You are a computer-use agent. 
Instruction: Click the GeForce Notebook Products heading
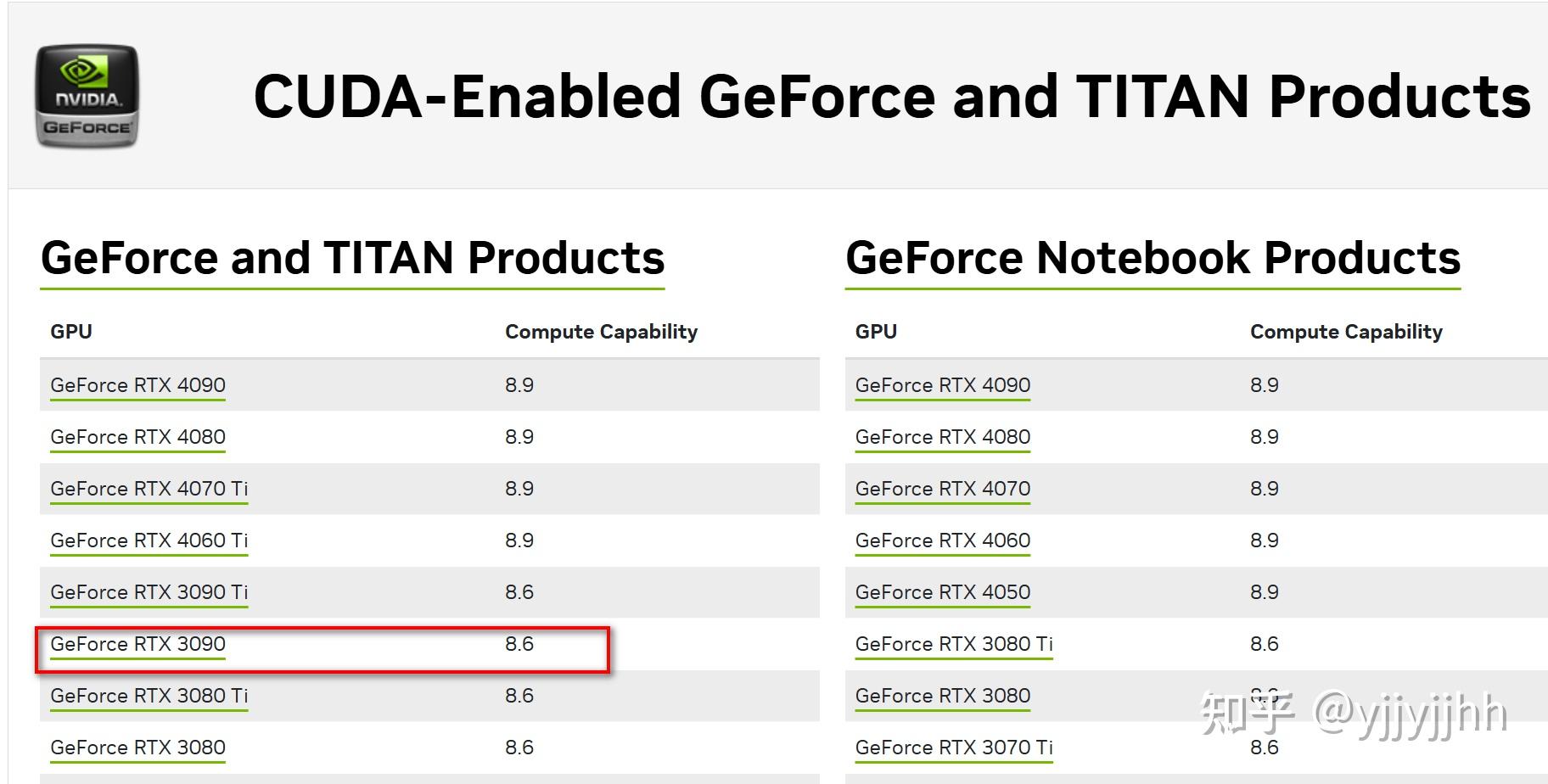(1153, 258)
